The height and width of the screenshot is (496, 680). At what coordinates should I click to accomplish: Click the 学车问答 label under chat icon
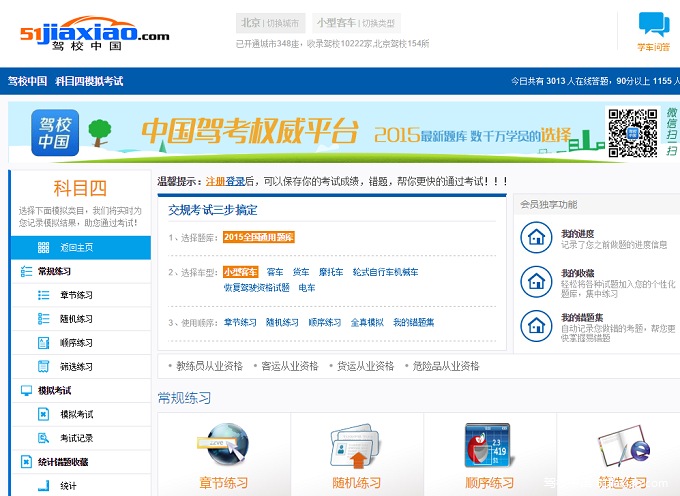click(654, 47)
